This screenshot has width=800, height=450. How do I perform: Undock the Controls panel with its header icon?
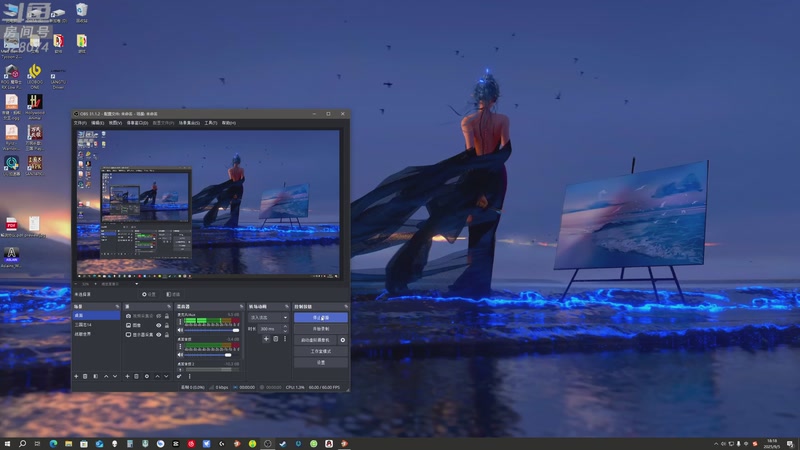click(x=346, y=307)
